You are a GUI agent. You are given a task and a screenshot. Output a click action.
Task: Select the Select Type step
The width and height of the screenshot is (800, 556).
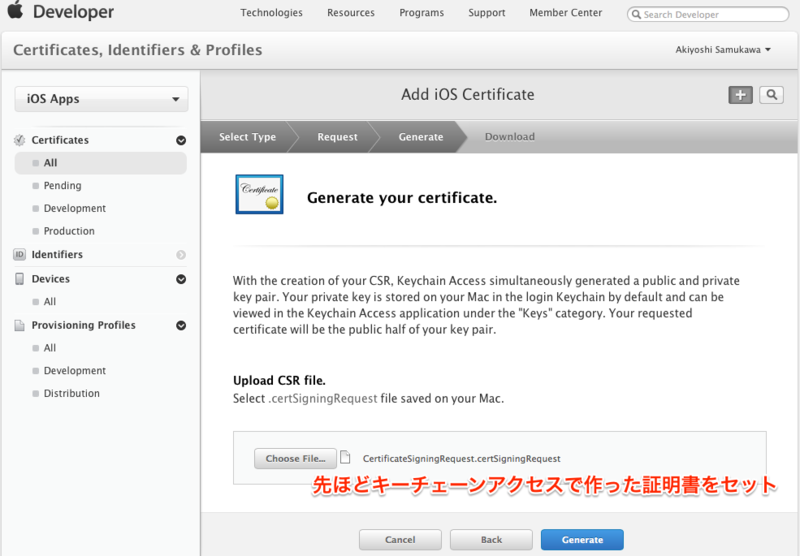click(x=247, y=137)
